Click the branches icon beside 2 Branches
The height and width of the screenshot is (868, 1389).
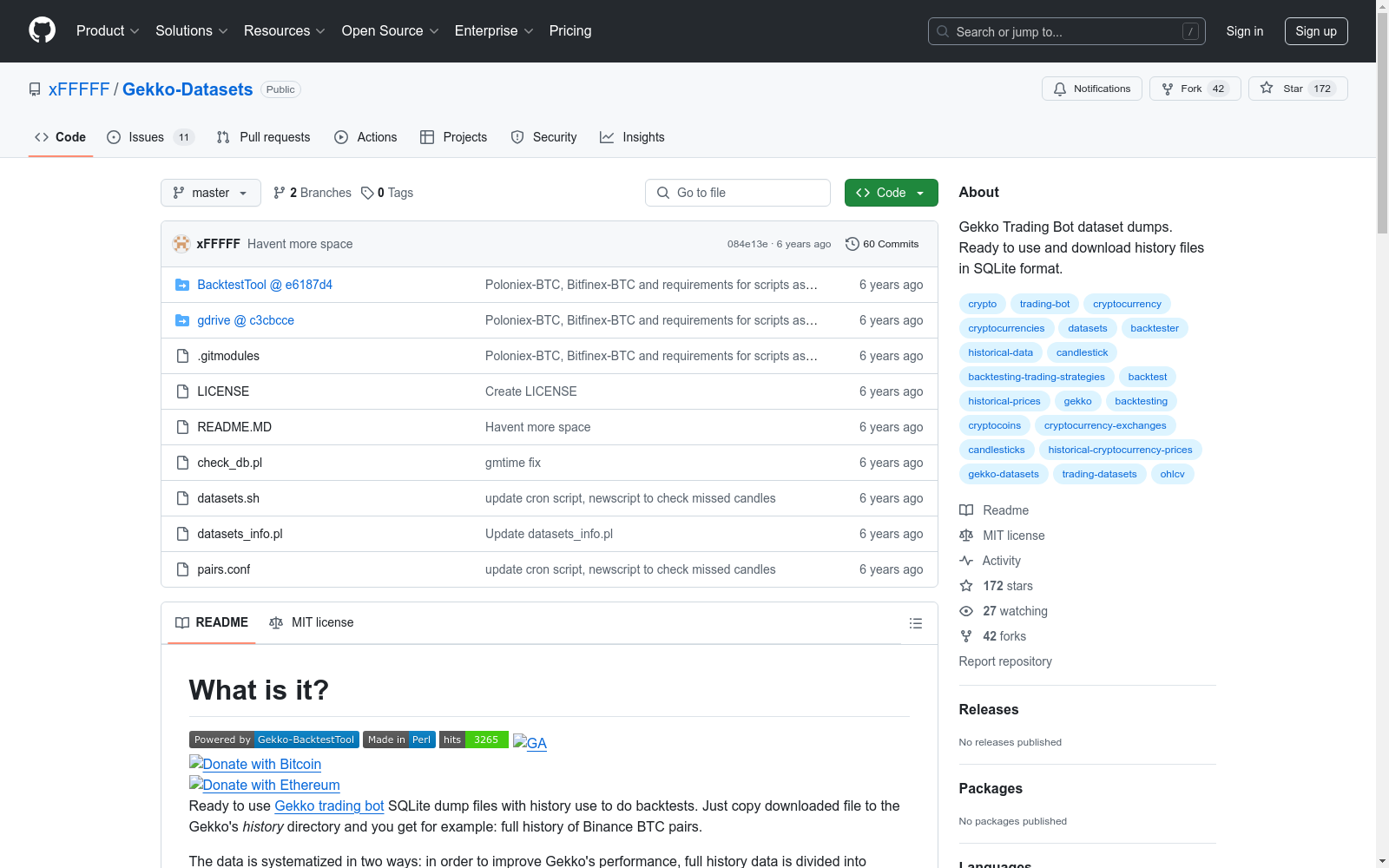coord(280,193)
